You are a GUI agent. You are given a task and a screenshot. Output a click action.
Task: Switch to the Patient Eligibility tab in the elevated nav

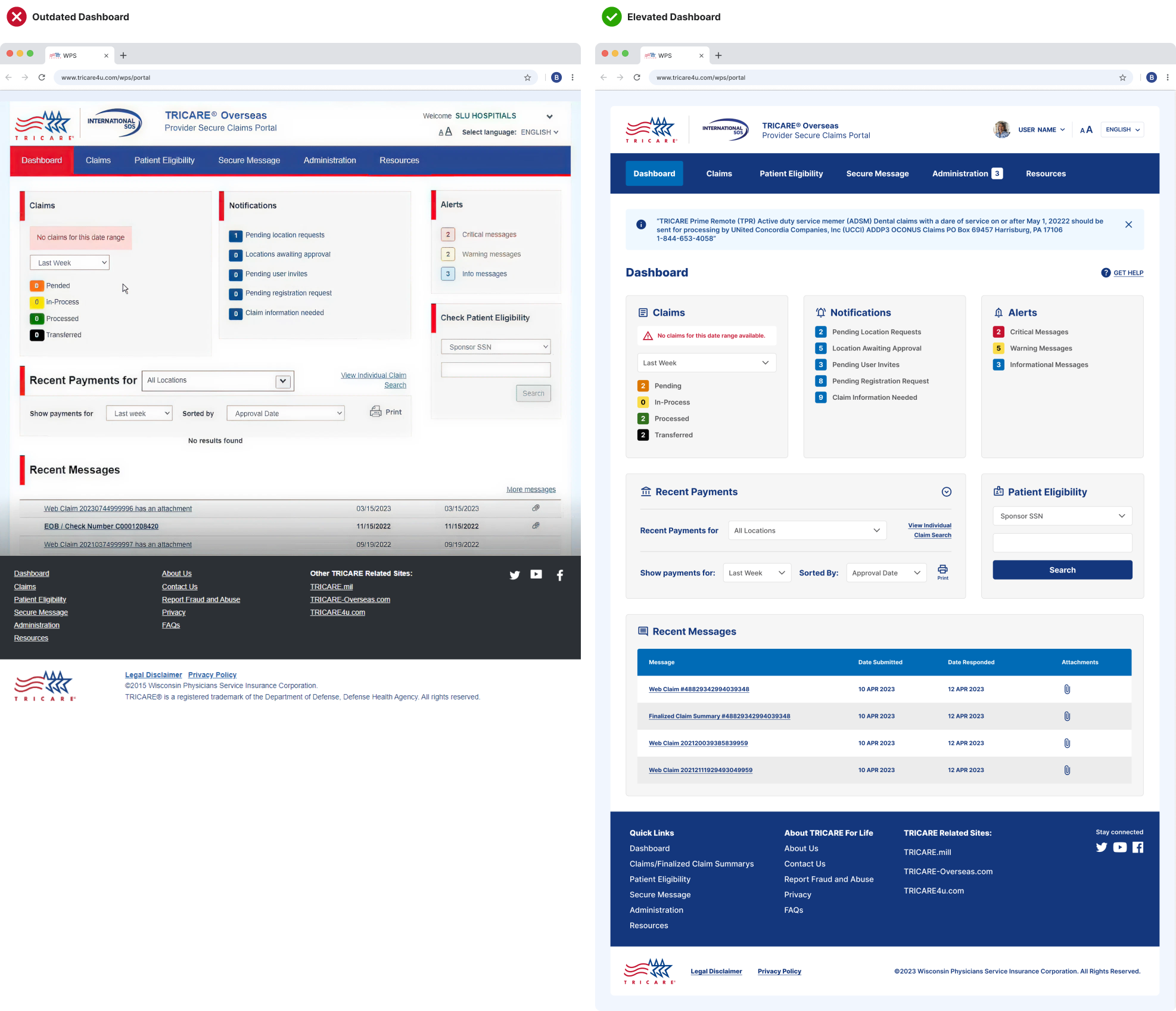pos(791,174)
